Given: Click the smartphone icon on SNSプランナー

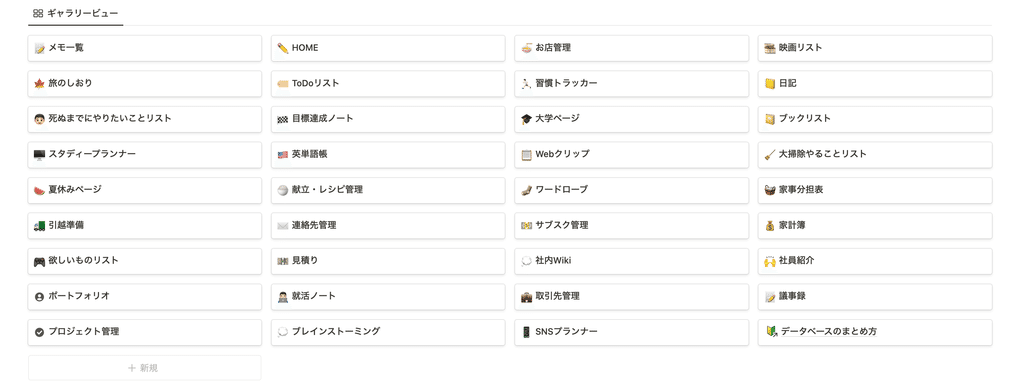Looking at the screenshot, I should tap(526, 332).
